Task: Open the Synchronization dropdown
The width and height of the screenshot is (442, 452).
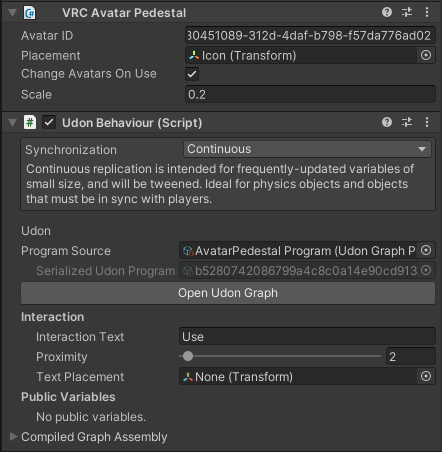Action: [307, 149]
